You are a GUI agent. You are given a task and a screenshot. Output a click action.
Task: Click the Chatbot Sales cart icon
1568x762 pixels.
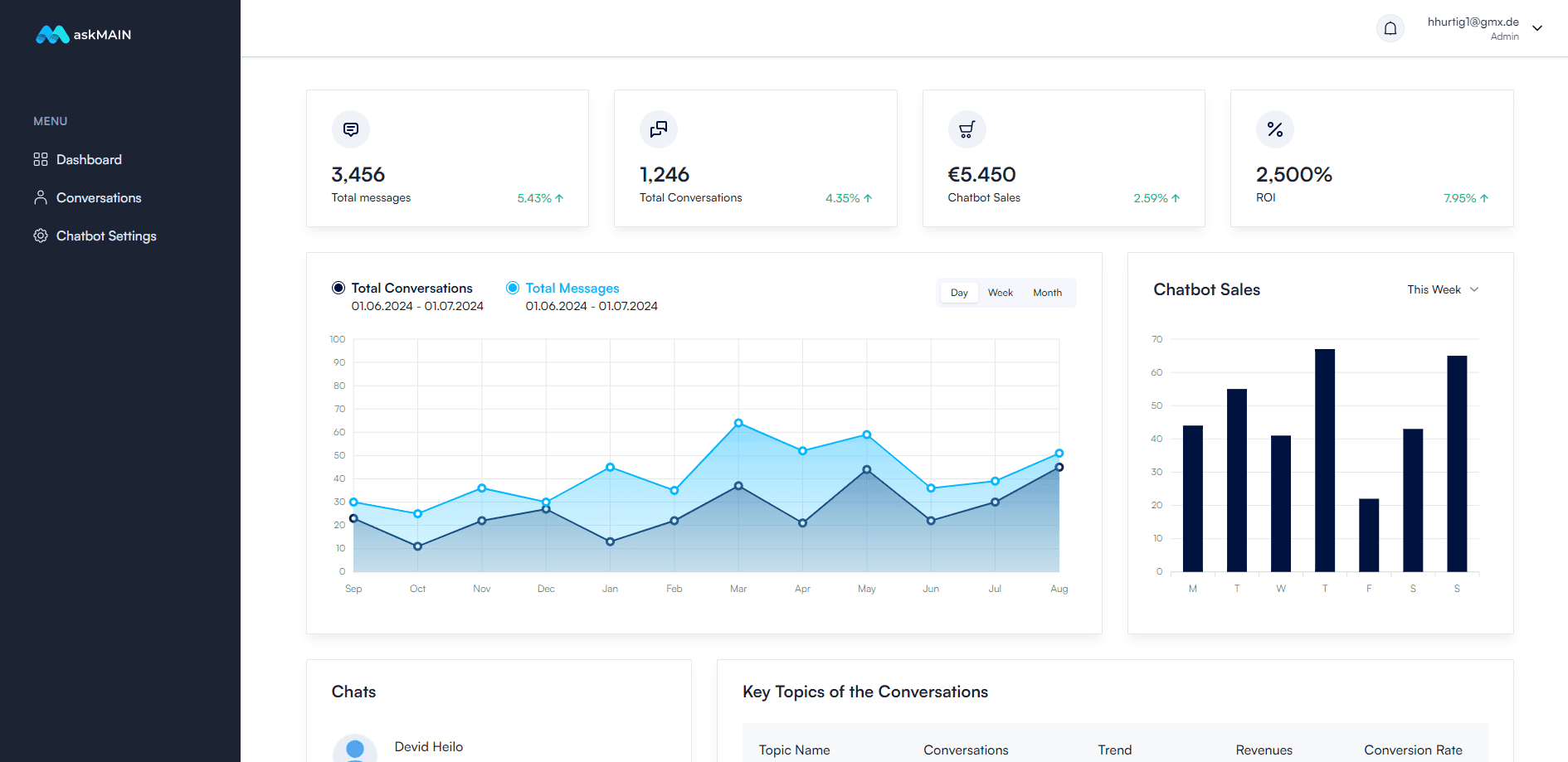[x=967, y=129]
